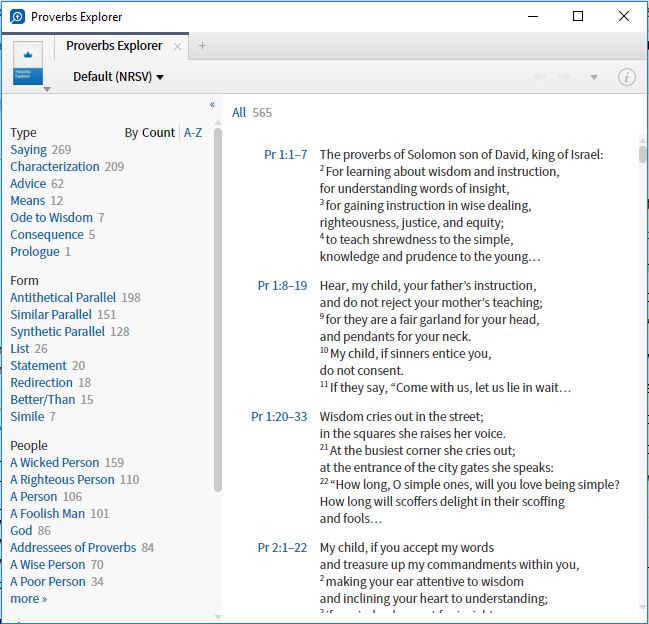Click text 'My child, if you accept my words'
Image resolution: width=649 pixels, height=624 pixels.
(x=407, y=547)
